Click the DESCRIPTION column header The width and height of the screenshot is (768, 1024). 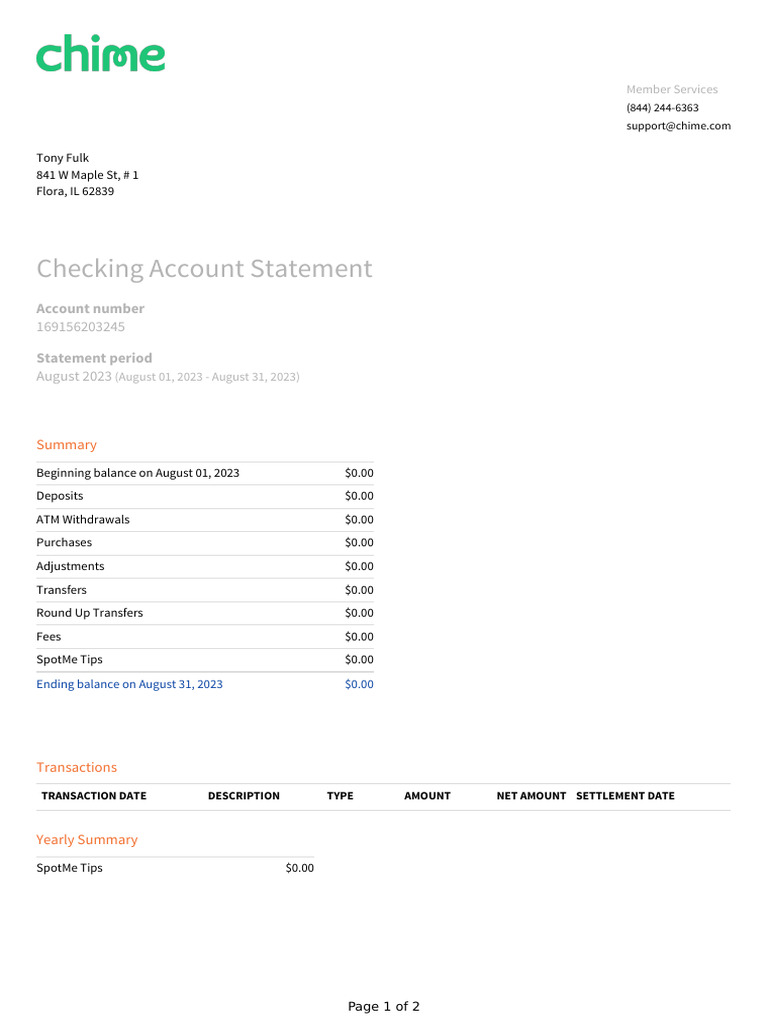pyautogui.click(x=244, y=796)
